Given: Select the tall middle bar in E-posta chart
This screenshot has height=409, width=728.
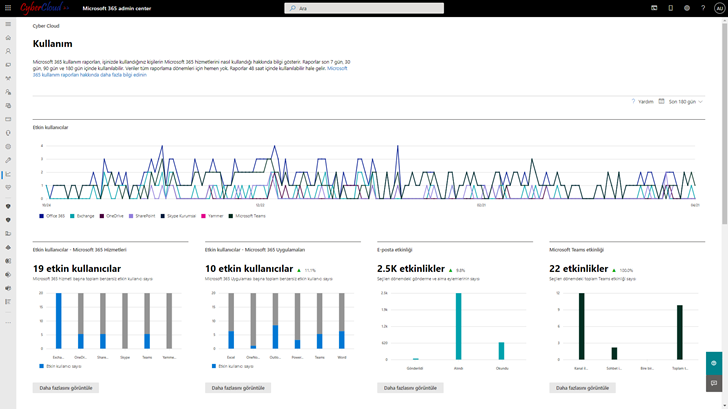Looking at the screenshot, I should (458, 326).
